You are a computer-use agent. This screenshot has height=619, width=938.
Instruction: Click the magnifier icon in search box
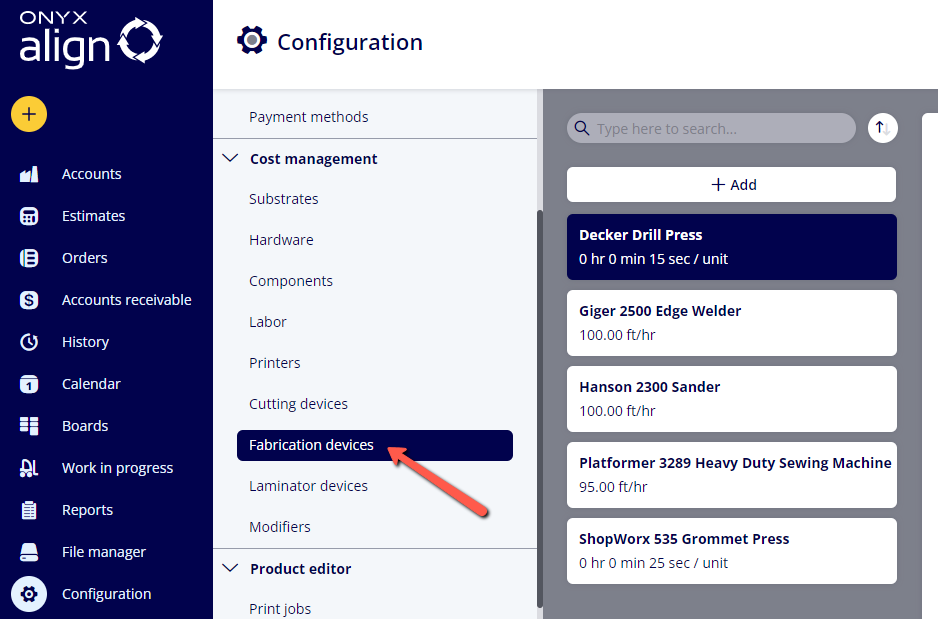(581, 128)
